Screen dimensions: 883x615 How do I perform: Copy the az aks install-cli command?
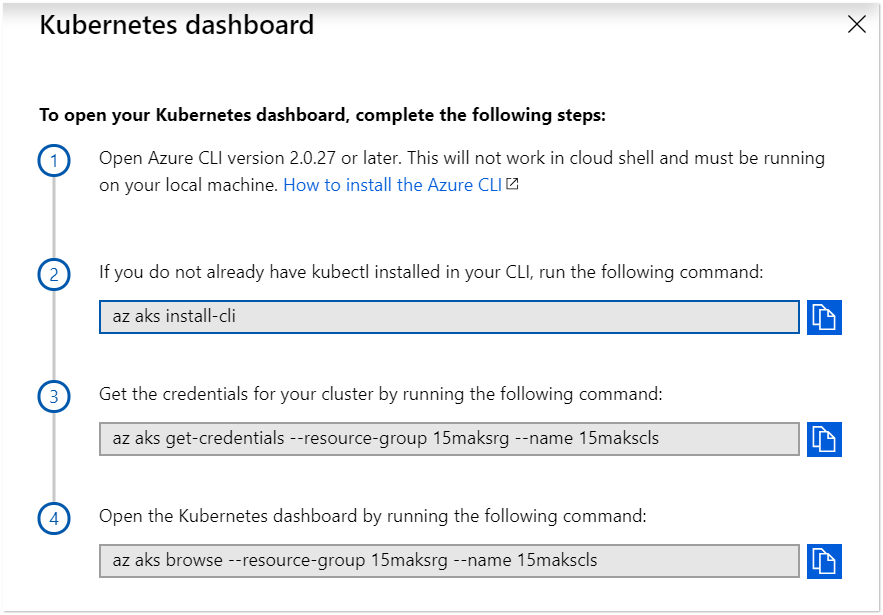(x=824, y=316)
